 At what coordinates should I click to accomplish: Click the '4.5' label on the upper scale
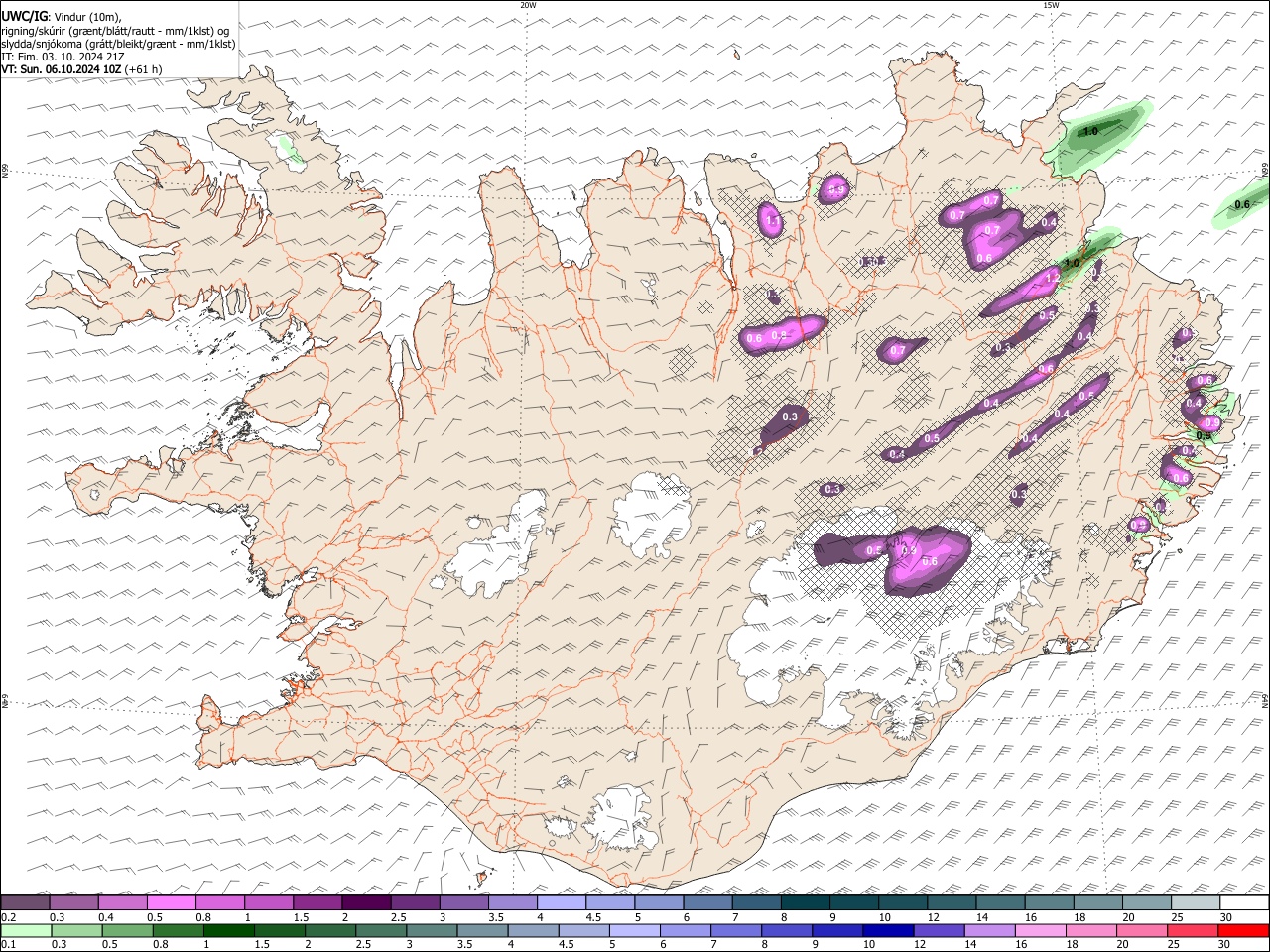click(x=594, y=917)
